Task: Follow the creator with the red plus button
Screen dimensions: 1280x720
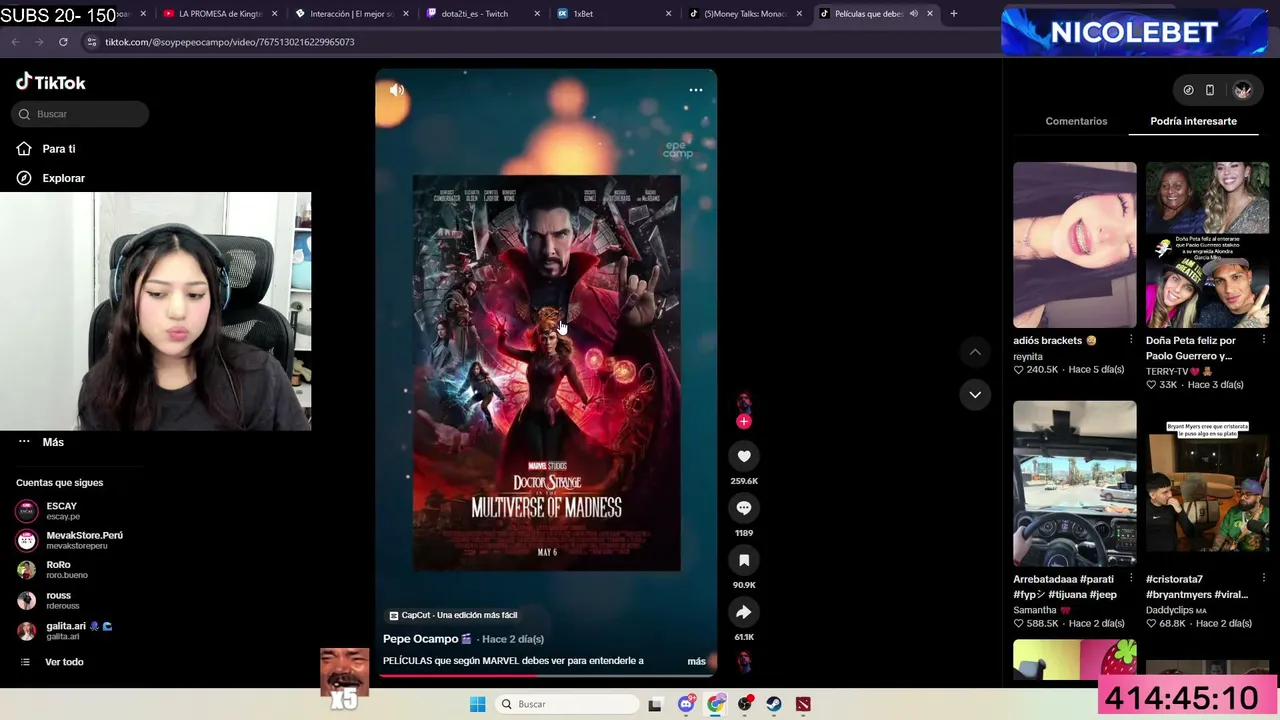Action: pos(743,422)
